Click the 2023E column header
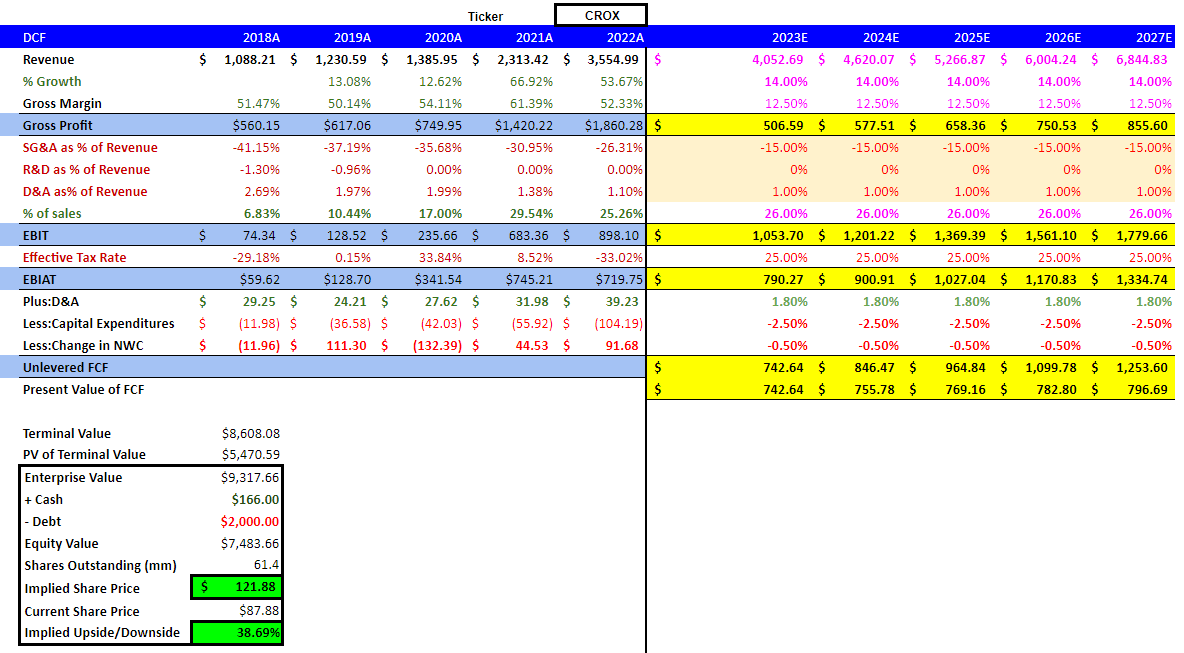 [x=790, y=37]
